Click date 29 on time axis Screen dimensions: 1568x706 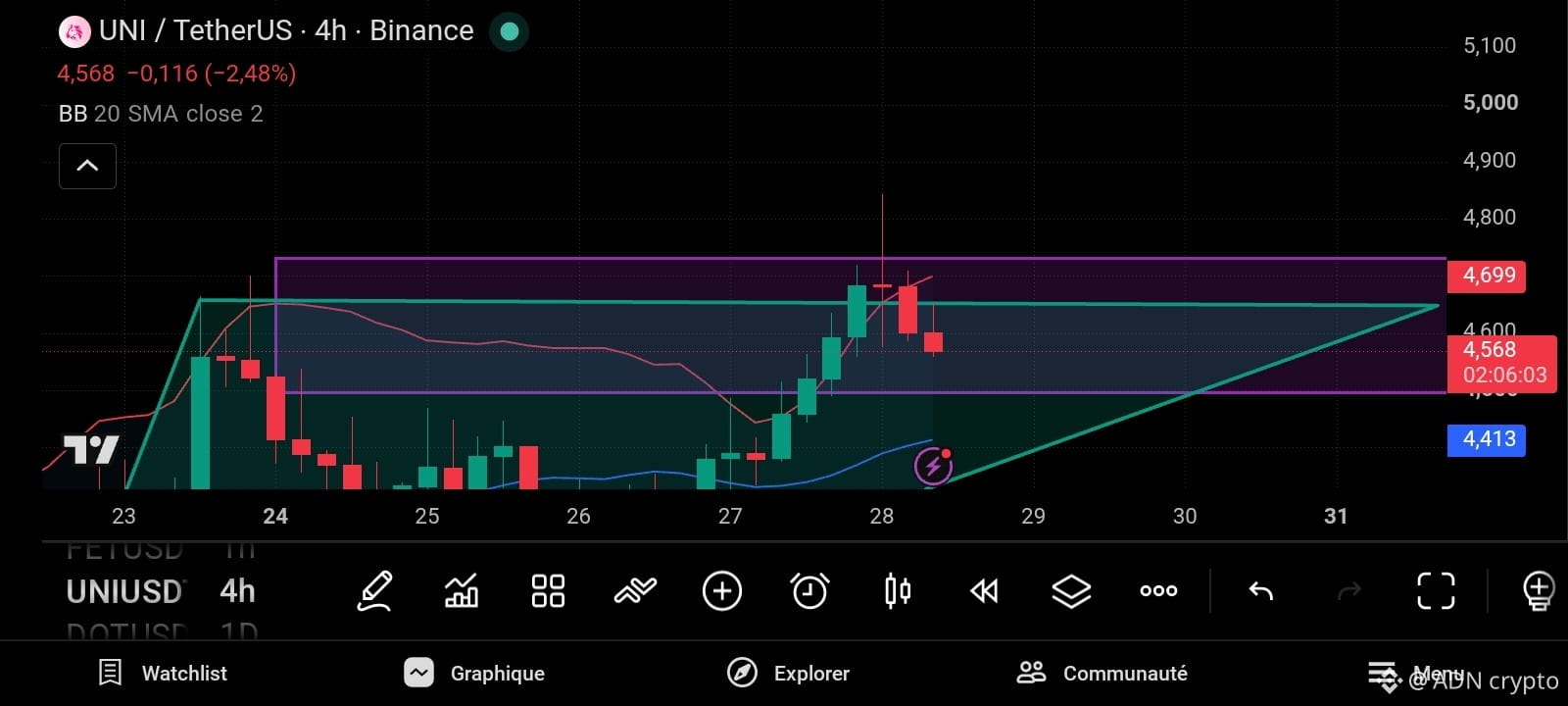tap(1033, 517)
